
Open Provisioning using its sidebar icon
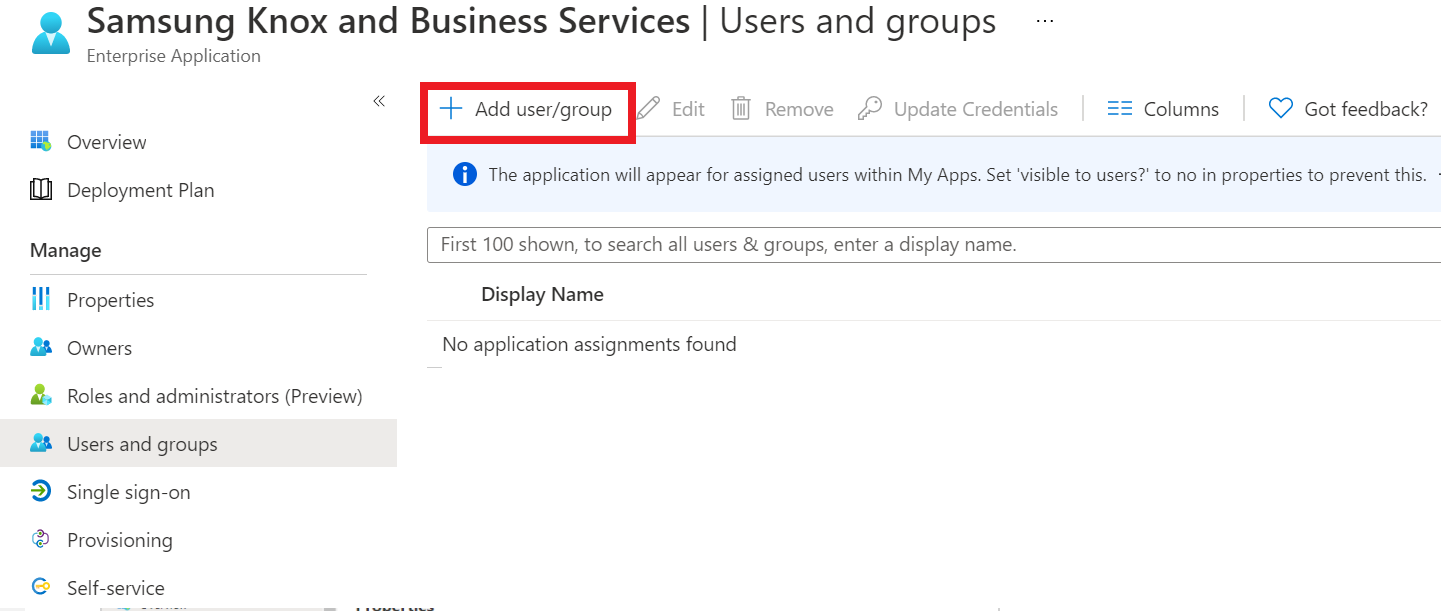42,539
